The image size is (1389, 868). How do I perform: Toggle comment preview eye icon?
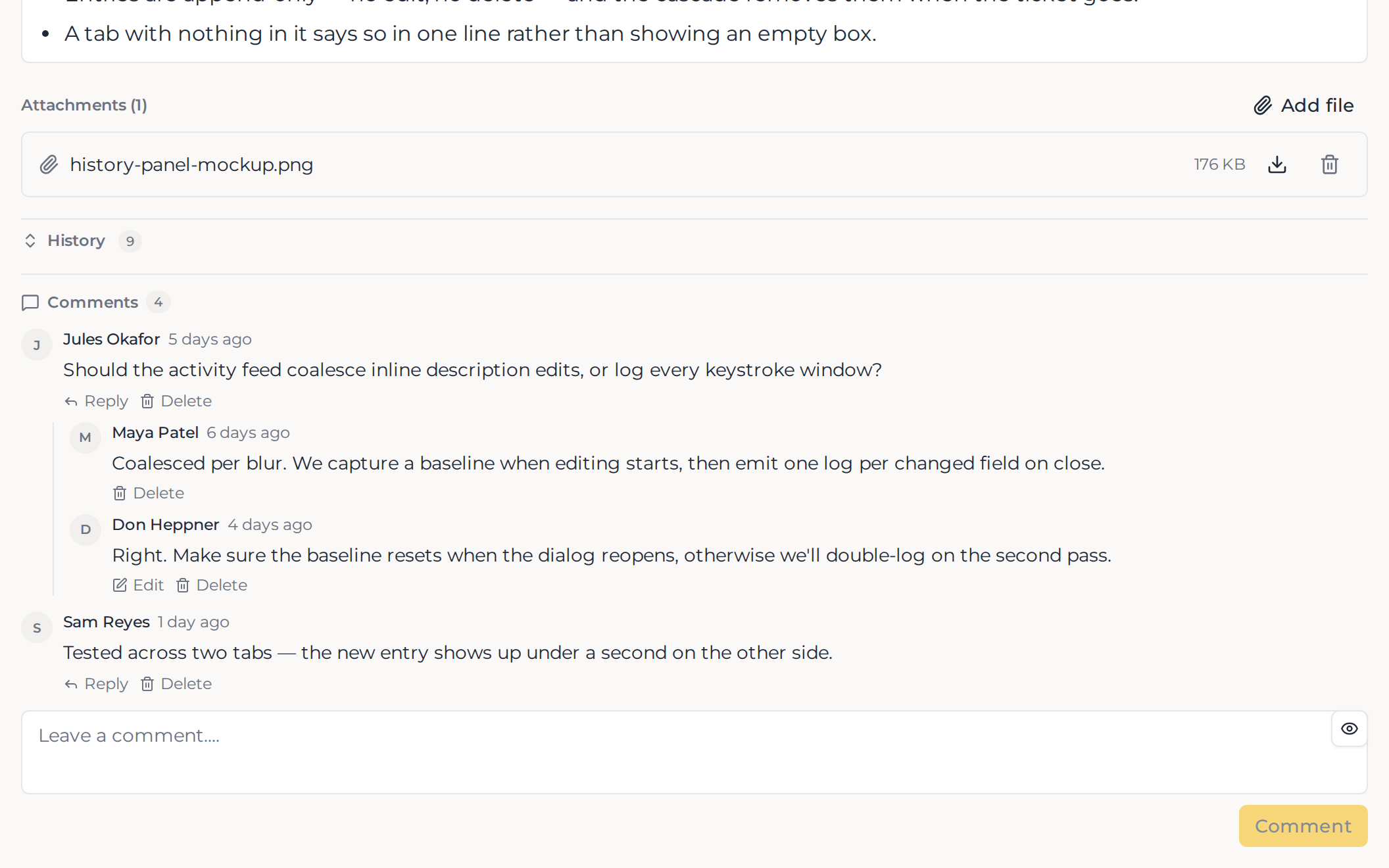coord(1349,729)
